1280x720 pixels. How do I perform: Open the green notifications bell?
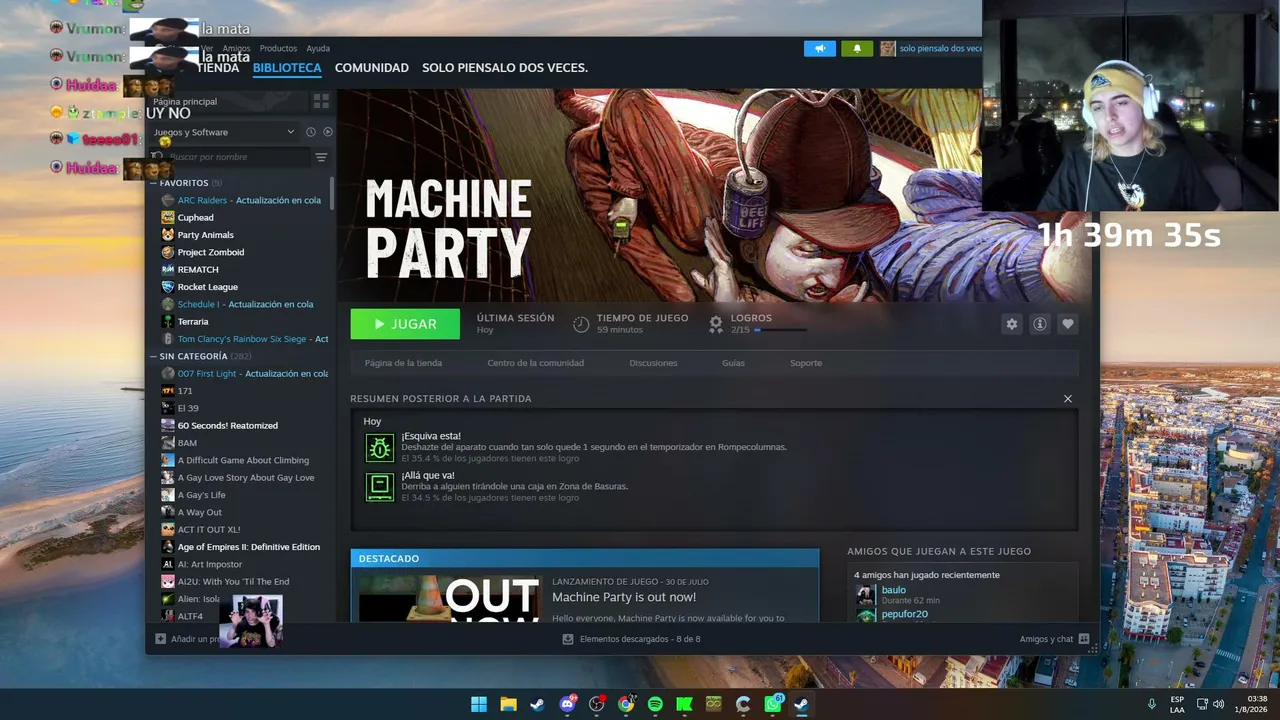coord(857,48)
